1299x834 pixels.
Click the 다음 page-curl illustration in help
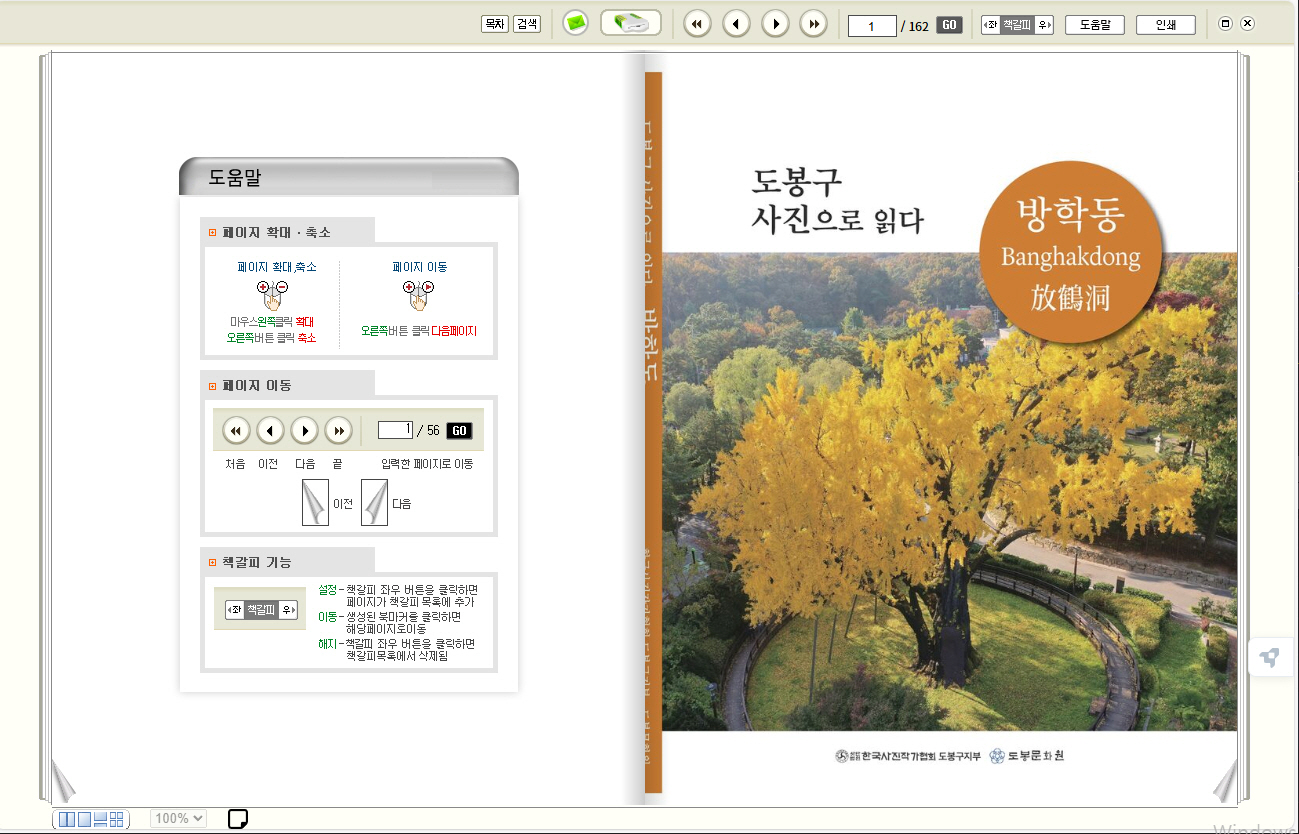pyautogui.click(x=374, y=502)
